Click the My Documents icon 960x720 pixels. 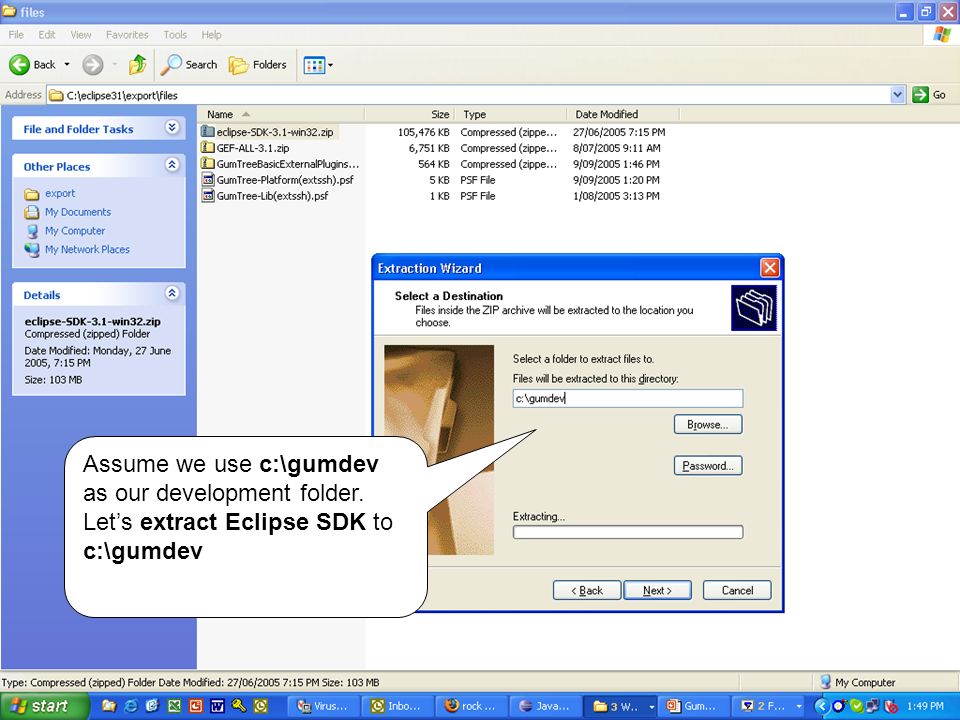(x=32, y=212)
